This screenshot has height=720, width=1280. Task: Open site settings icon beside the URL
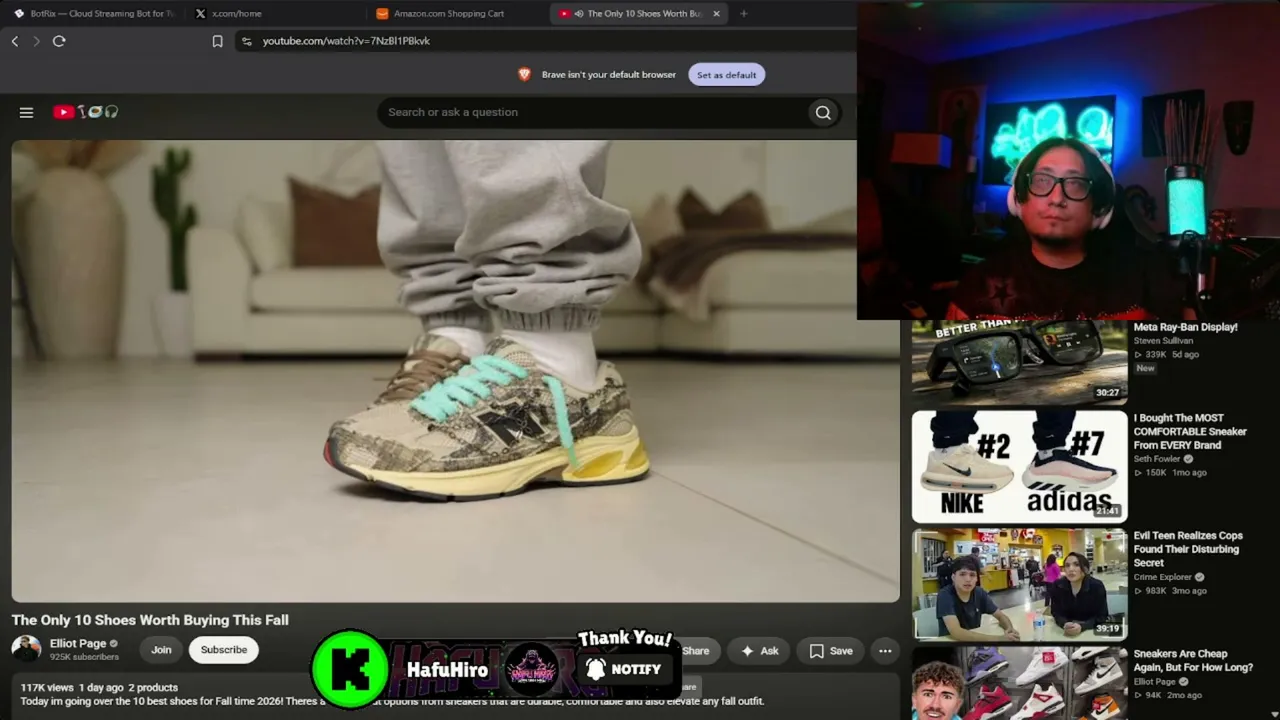click(x=247, y=41)
